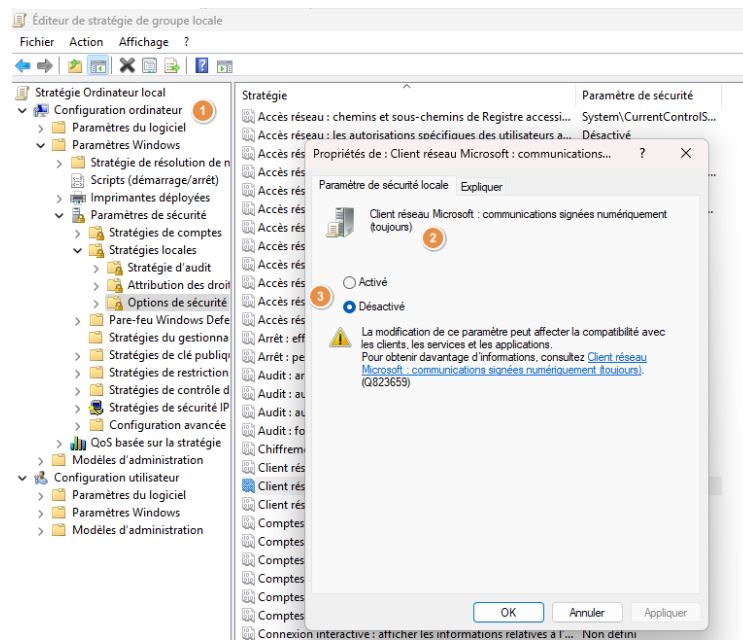Collapse the computer Paramètres Windows node
The height and width of the screenshot is (642, 743).
coord(41,145)
